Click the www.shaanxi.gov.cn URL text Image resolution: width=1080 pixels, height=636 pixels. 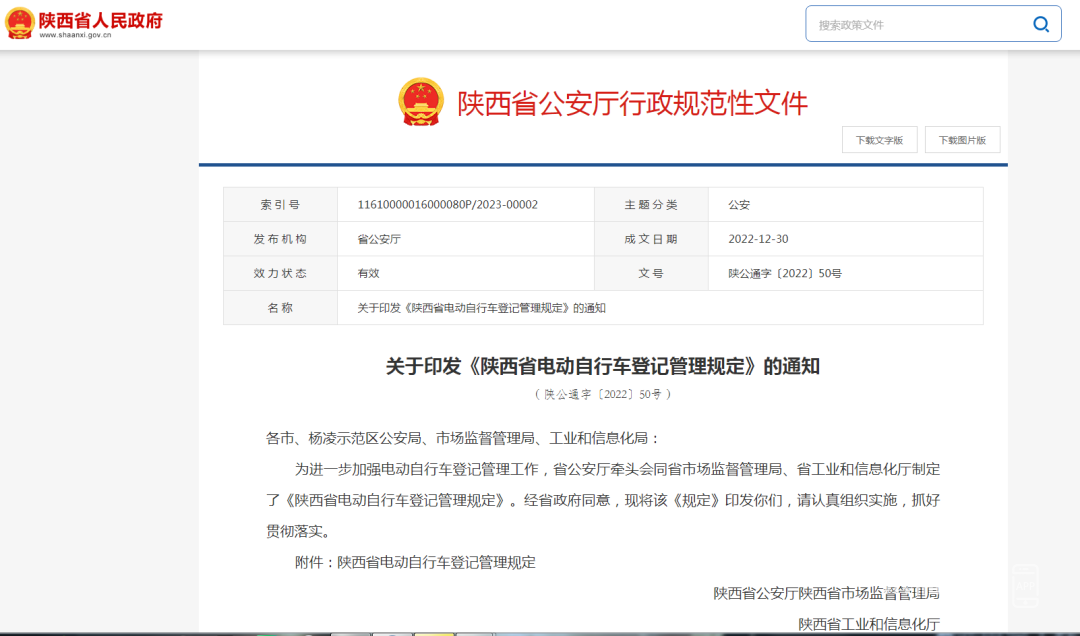pyautogui.click(x=75, y=35)
